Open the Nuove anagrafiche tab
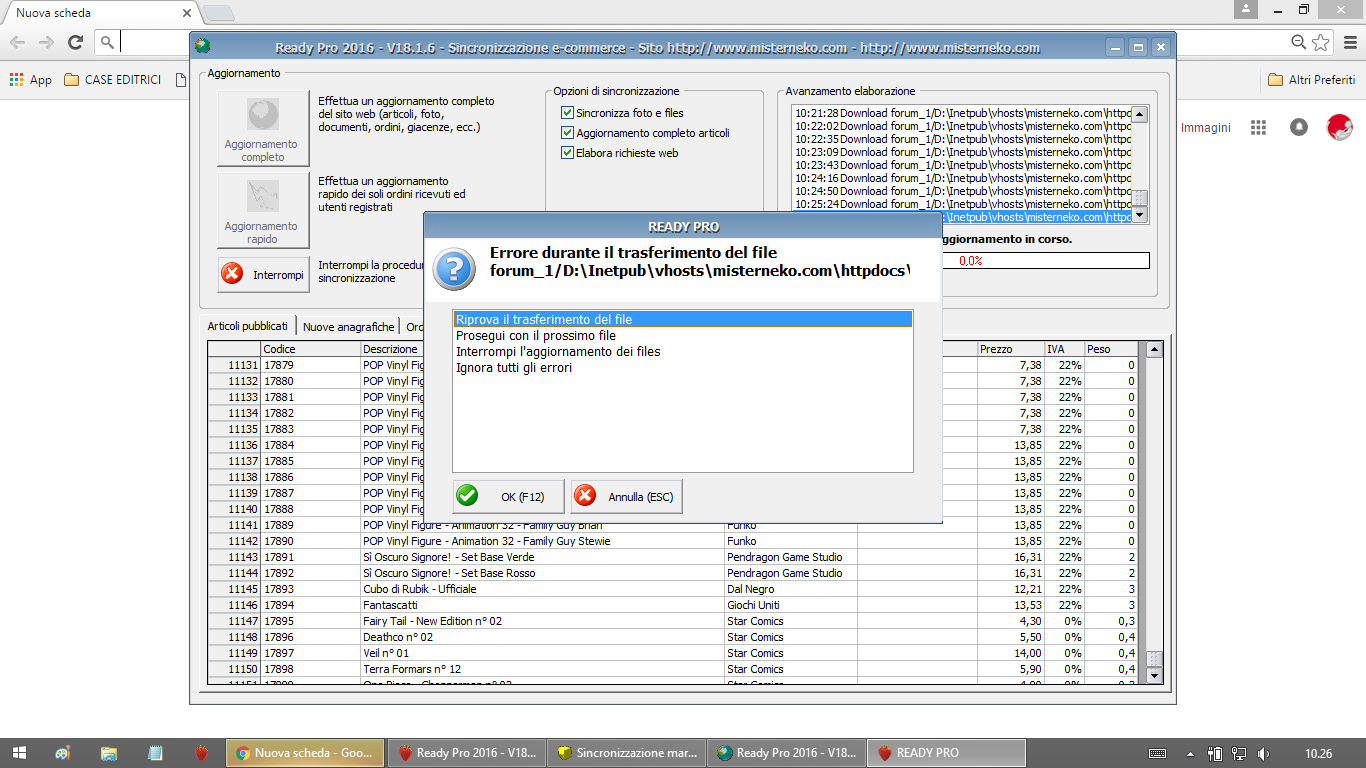Screen dimensions: 1366x768 [348, 327]
